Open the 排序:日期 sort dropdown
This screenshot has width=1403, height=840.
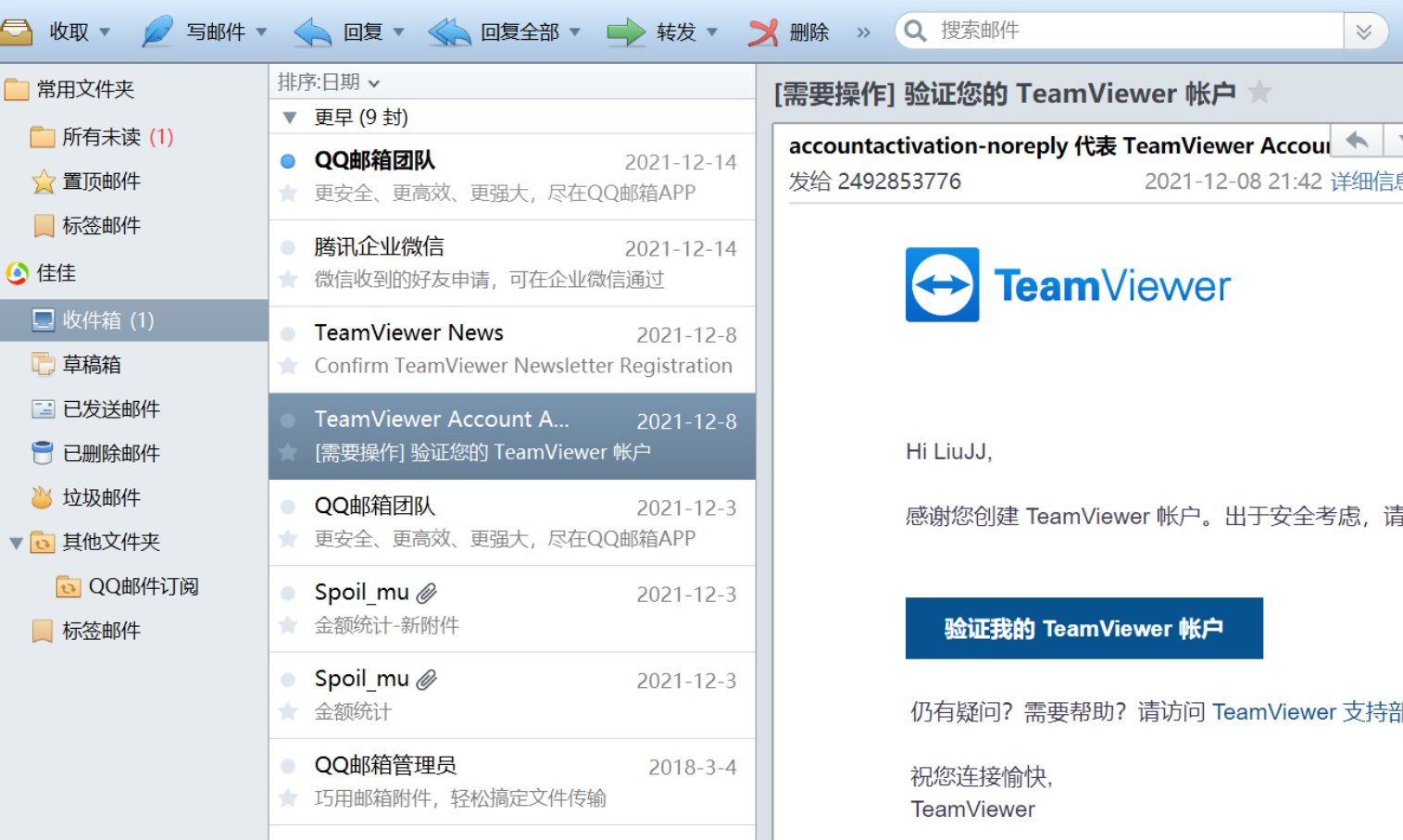pyautogui.click(x=329, y=82)
